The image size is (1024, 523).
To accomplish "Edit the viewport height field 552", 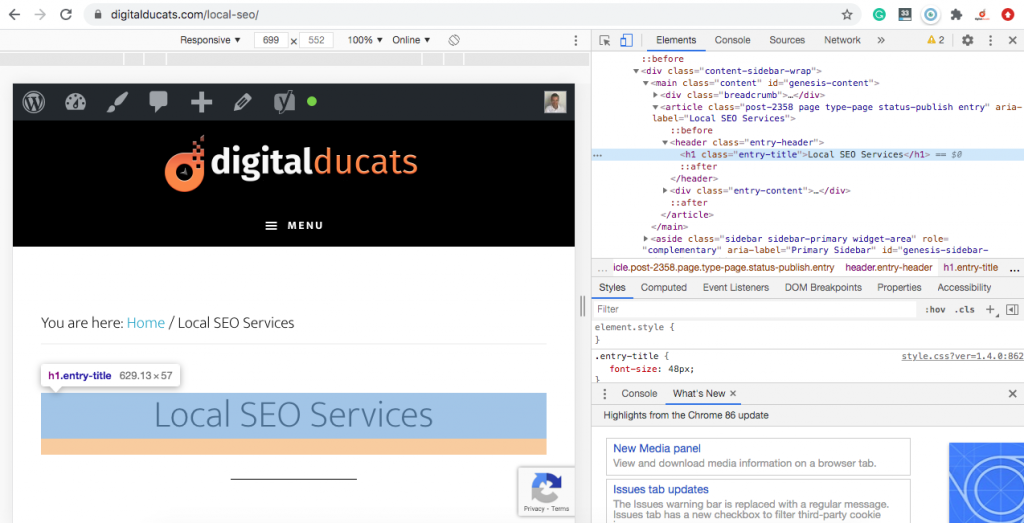I will click(316, 40).
